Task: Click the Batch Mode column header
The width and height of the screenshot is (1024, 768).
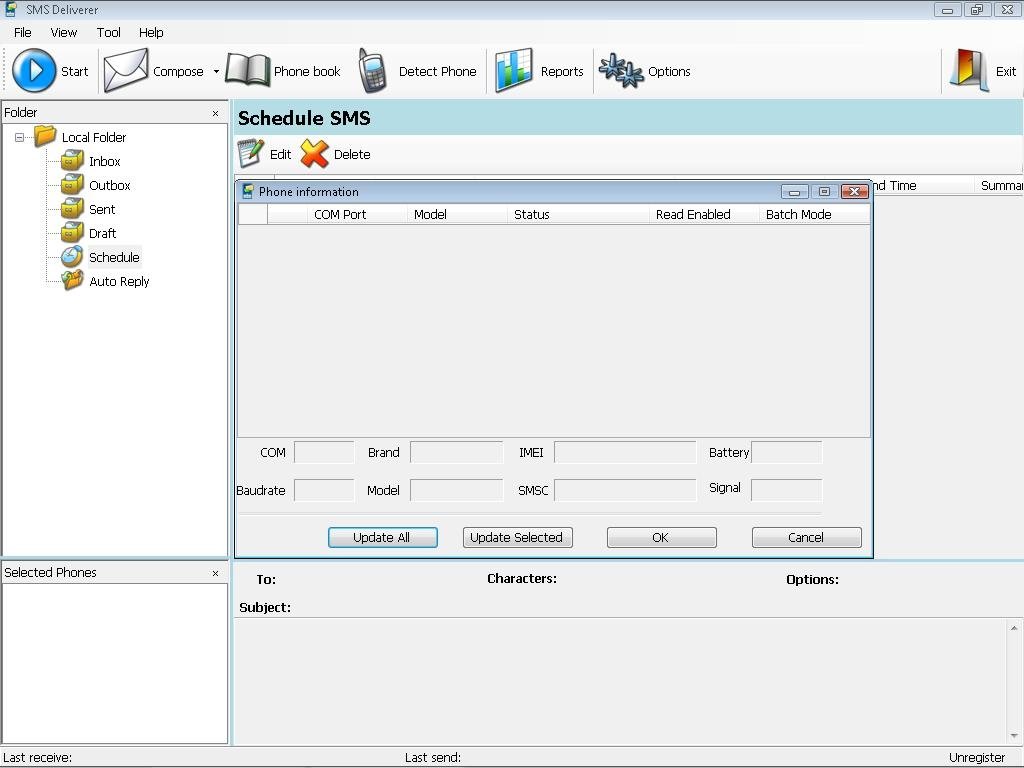Action: click(814, 214)
